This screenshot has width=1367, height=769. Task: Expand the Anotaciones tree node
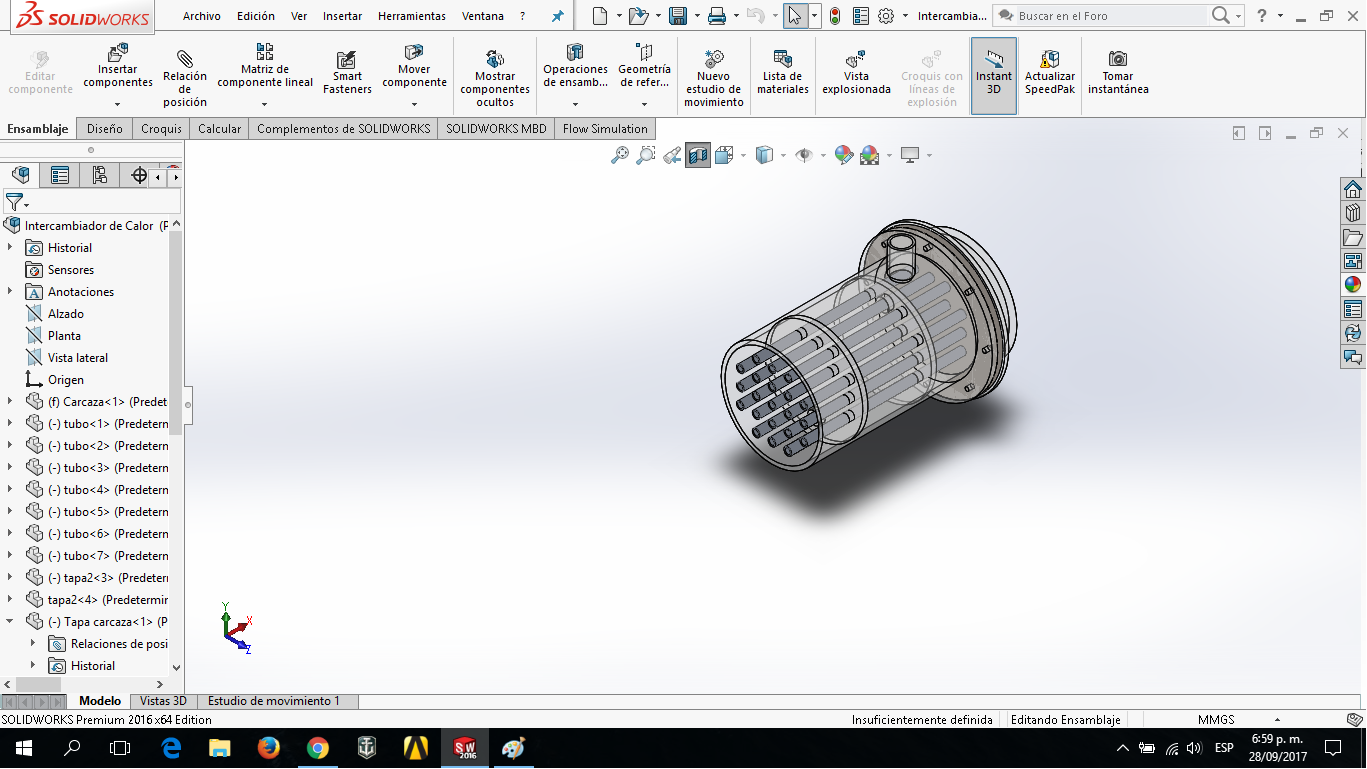pos(10,292)
